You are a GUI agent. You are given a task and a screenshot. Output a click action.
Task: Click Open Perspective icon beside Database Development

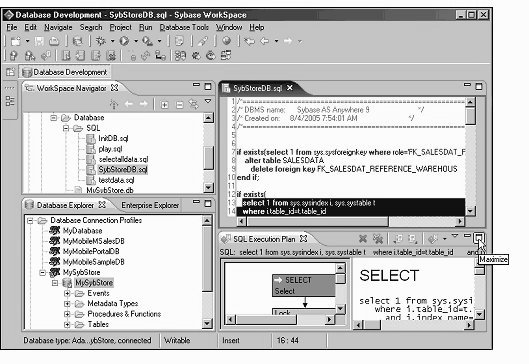point(10,72)
